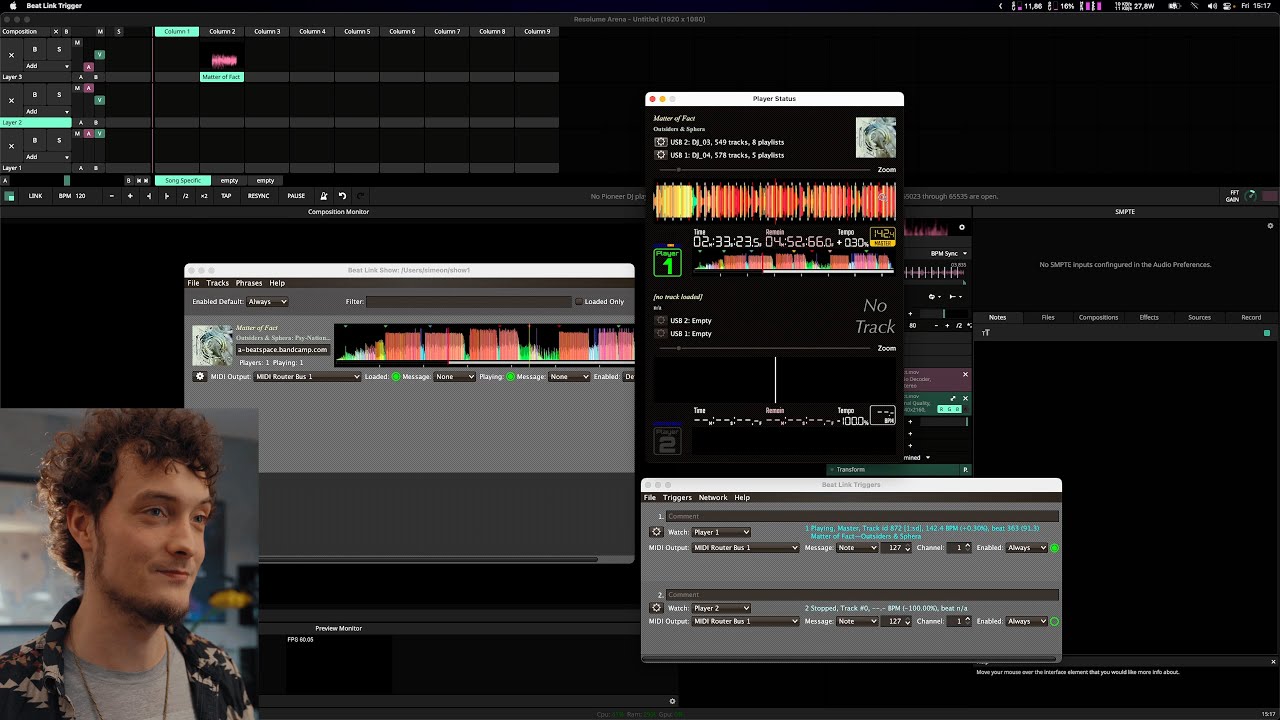Open the gear menu for the Player 2 trigger

pyautogui.click(x=656, y=608)
